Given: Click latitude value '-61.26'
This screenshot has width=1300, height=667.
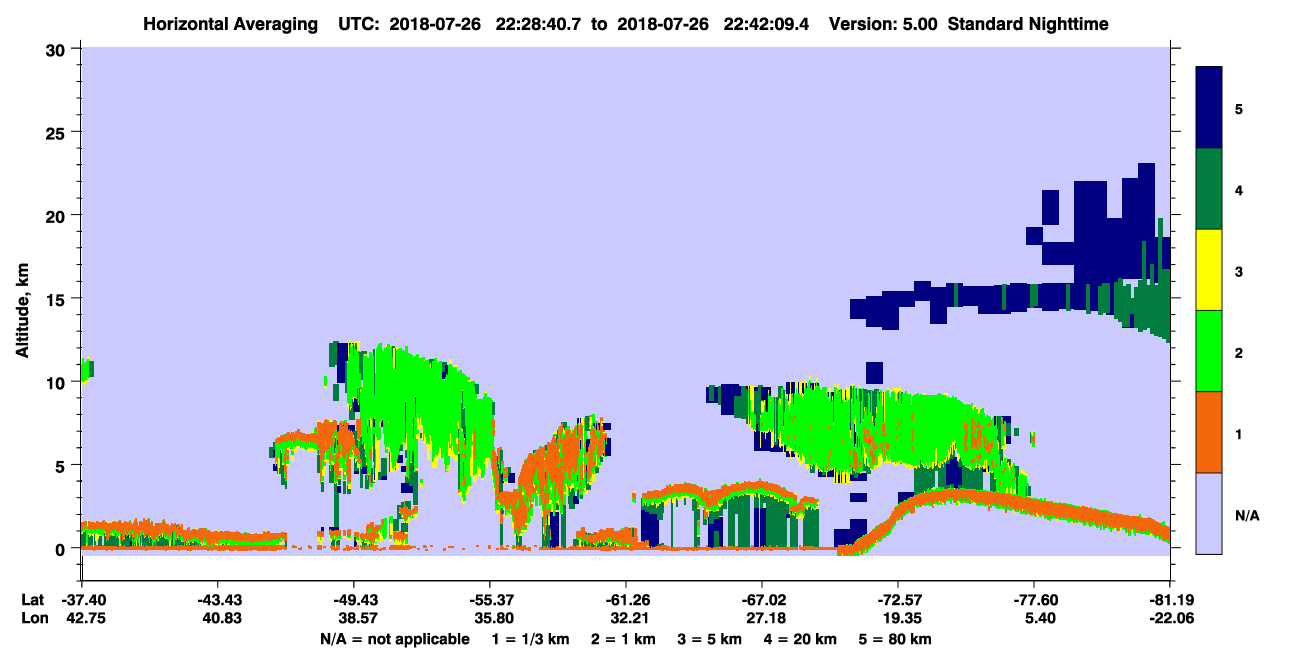Looking at the screenshot, I should (625, 600).
